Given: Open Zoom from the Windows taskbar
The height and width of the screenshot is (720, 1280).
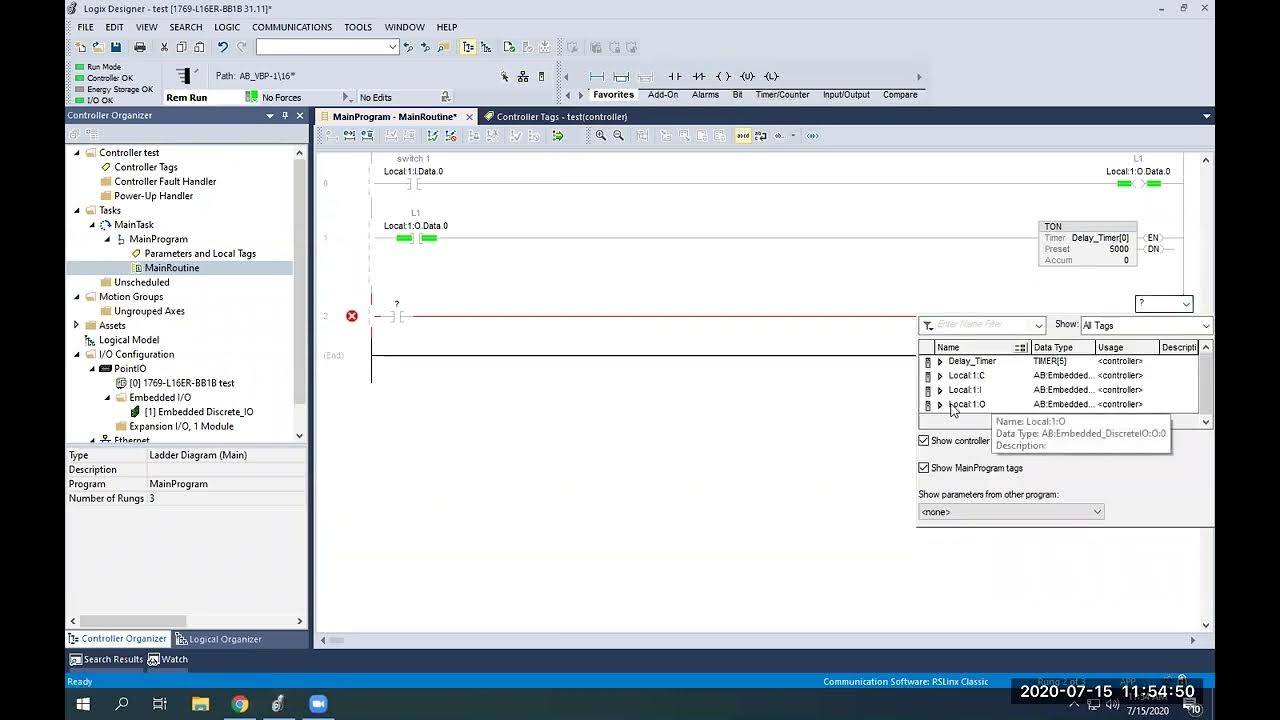Looking at the screenshot, I should point(318,704).
